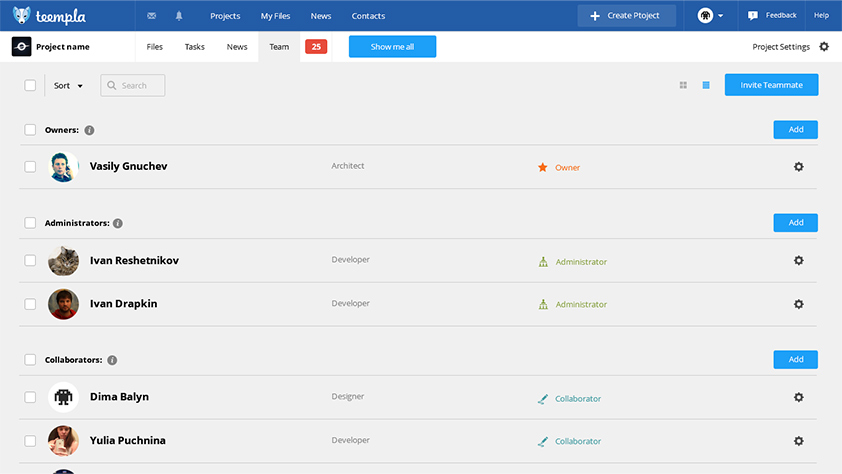
Task: Check the box for Ivan Reshetnikov
Action: pyautogui.click(x=30, y=260)
